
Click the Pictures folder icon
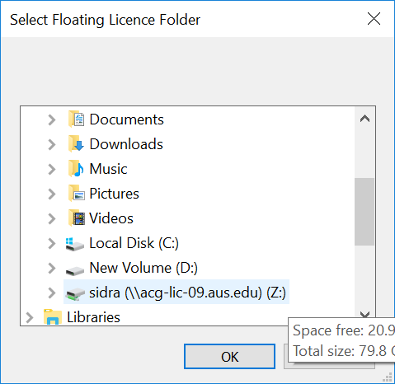(x=76, y=193)
